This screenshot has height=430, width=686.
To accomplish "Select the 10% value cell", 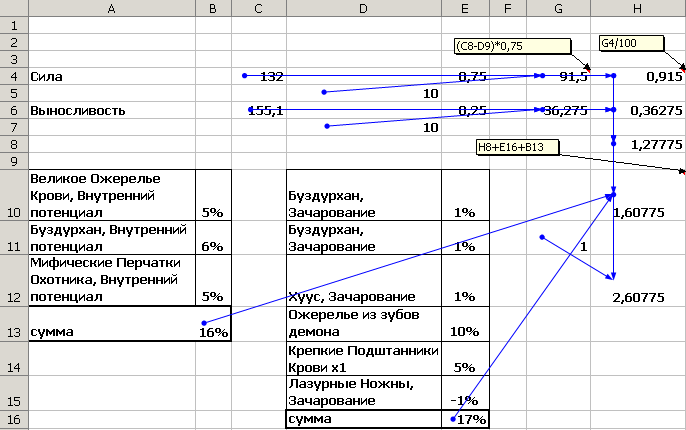I will tap(466, 324).
